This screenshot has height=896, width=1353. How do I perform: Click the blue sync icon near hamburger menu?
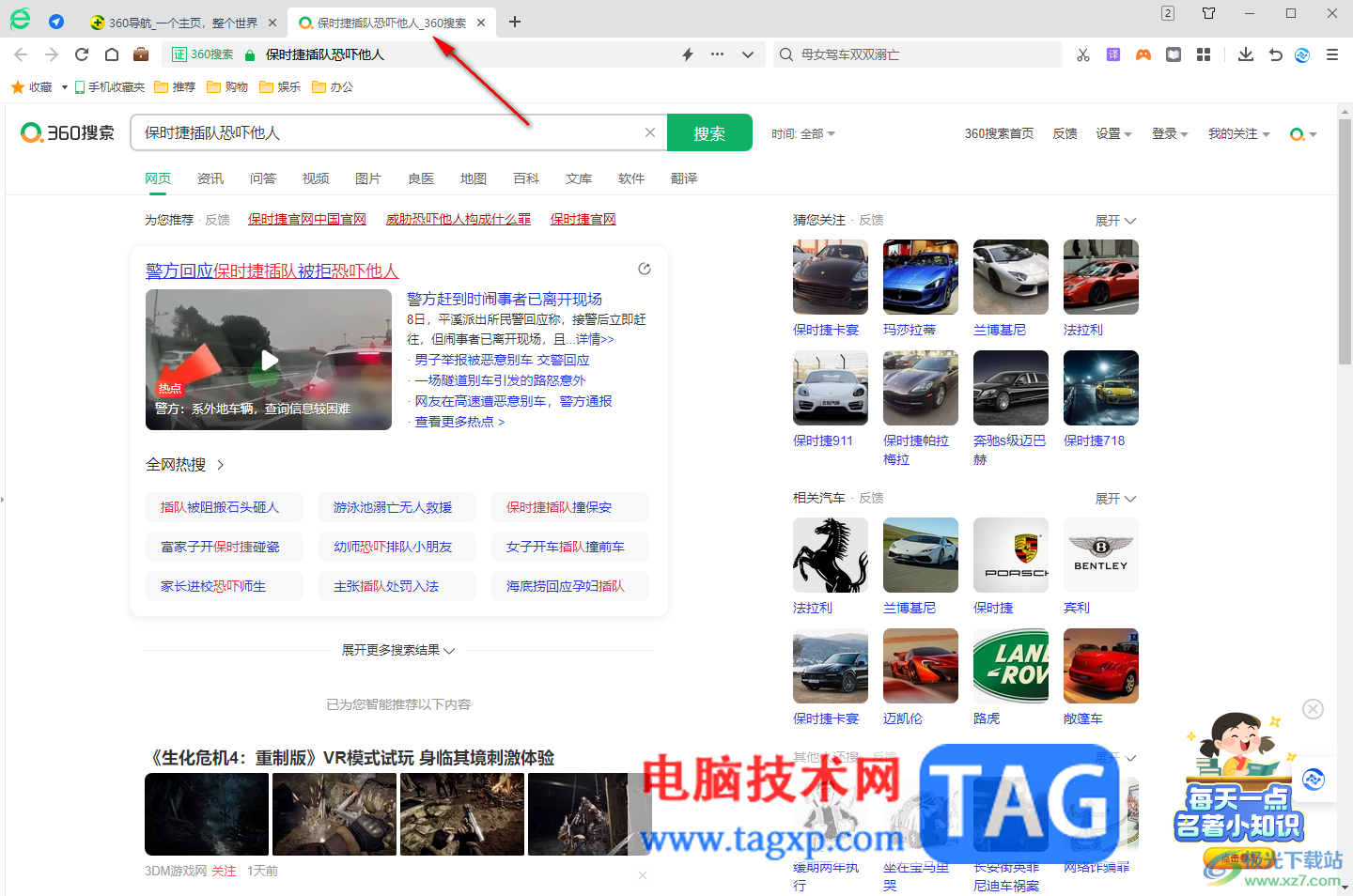[x=1301, y=54]
